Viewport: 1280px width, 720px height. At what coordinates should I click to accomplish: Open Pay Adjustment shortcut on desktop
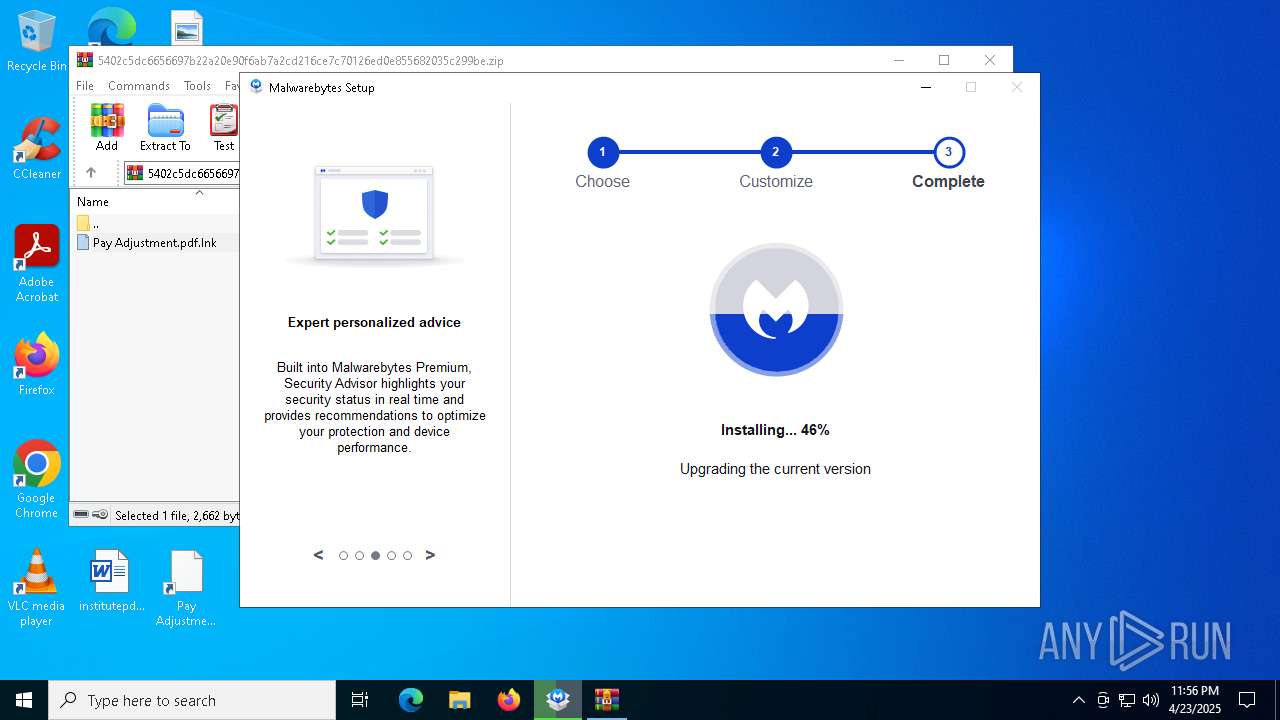[x=186, y=588]
